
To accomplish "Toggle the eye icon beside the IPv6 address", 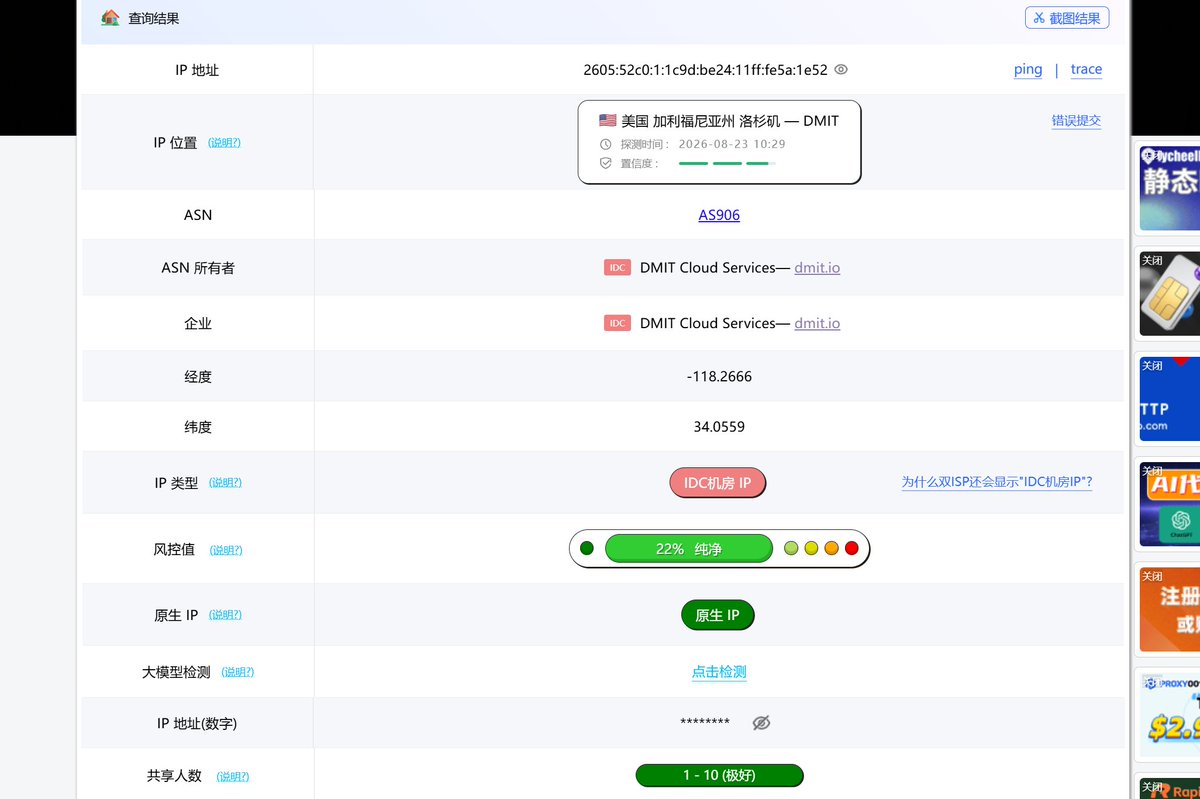I will tap(841, 70).
